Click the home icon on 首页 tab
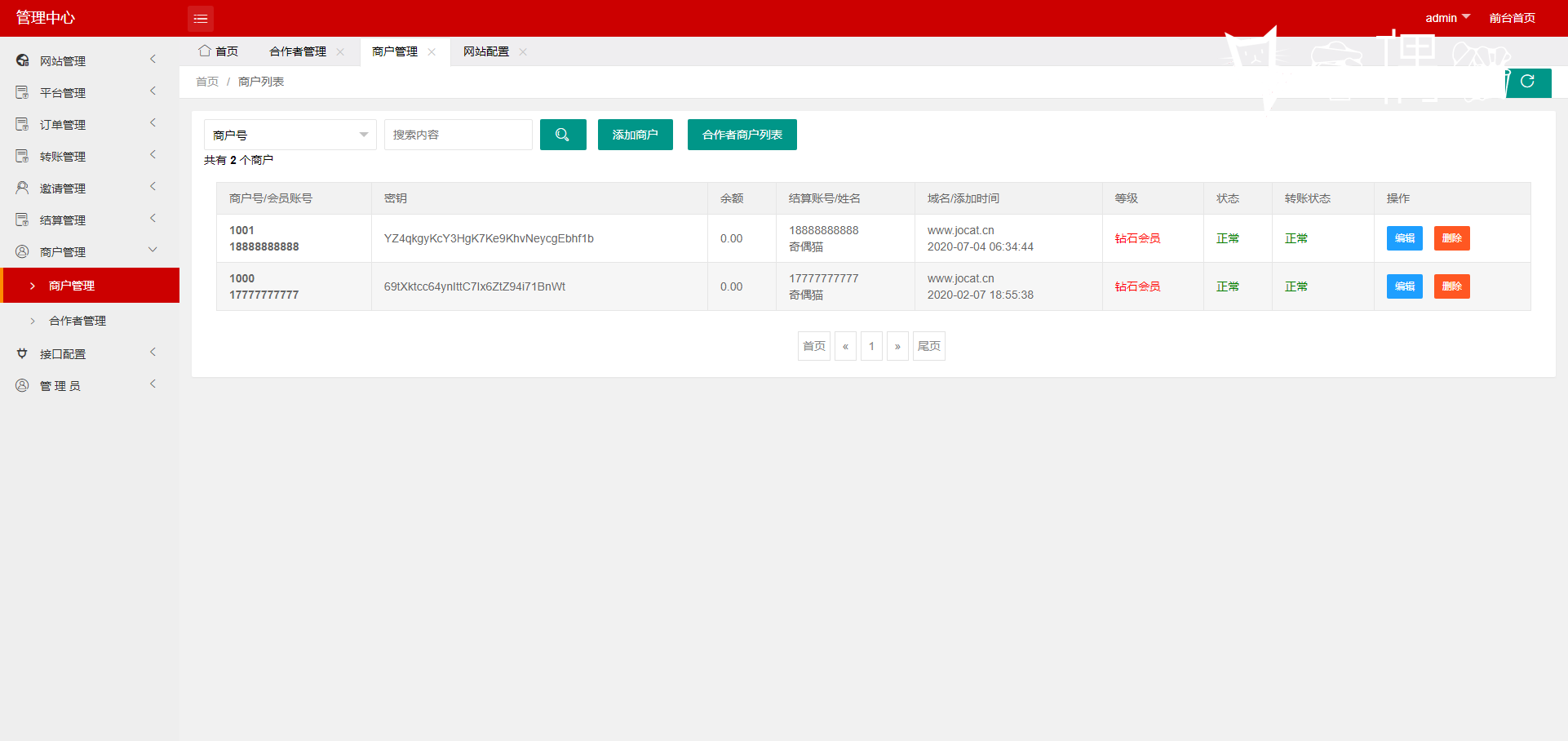Screen dimensions: 1568x741 205,51
